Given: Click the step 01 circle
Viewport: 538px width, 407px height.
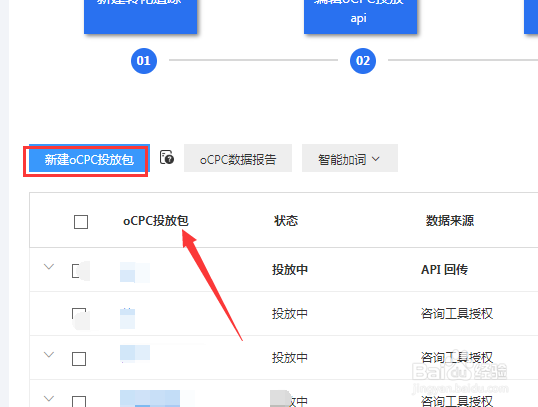Looking at the screenshot, I should (x=144, y=61).
